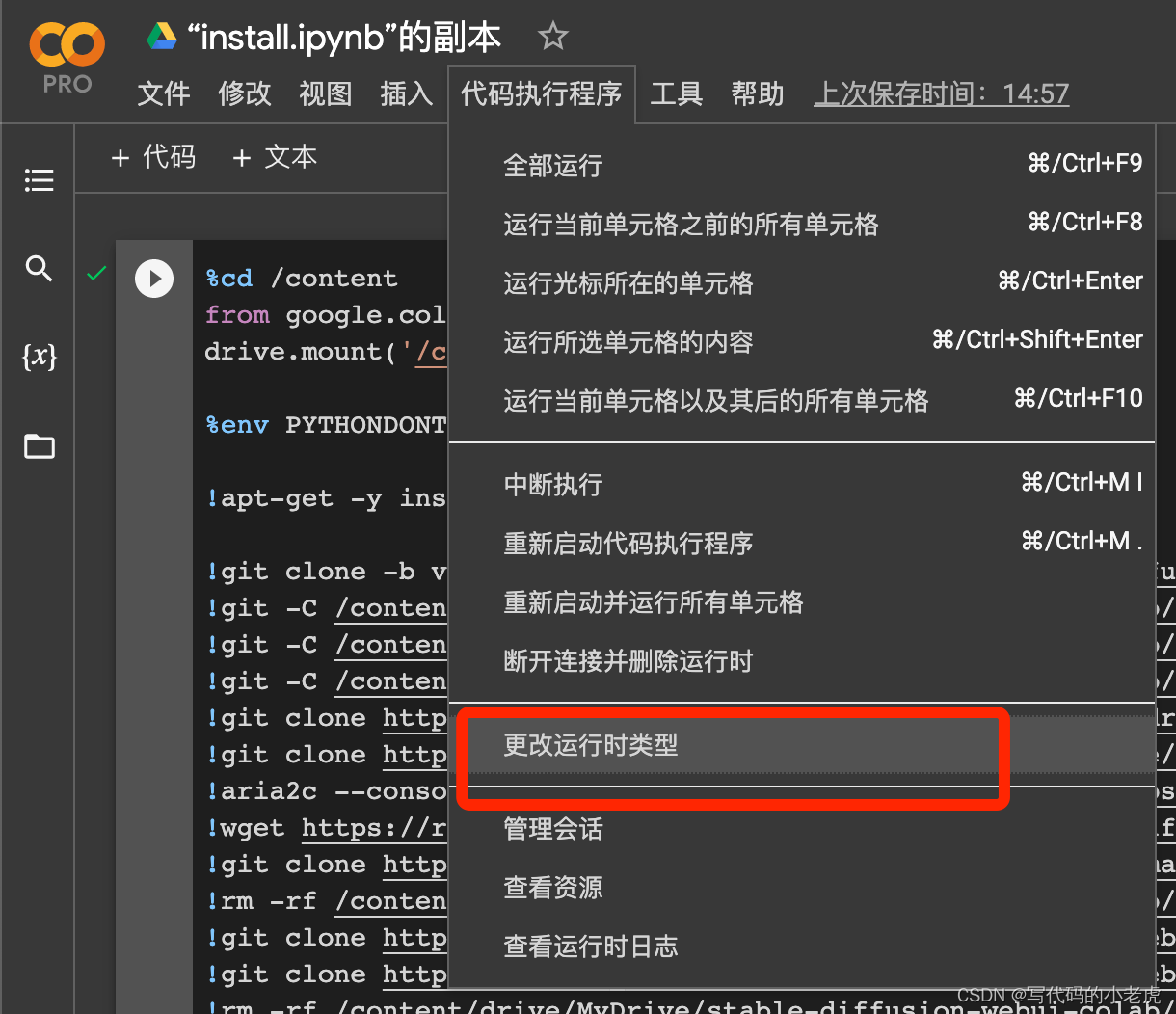This screenshot has width=1176, height=1014.
Task: Click the 上次保存时间 14:57 link
Action: click(x=941, y=93)
